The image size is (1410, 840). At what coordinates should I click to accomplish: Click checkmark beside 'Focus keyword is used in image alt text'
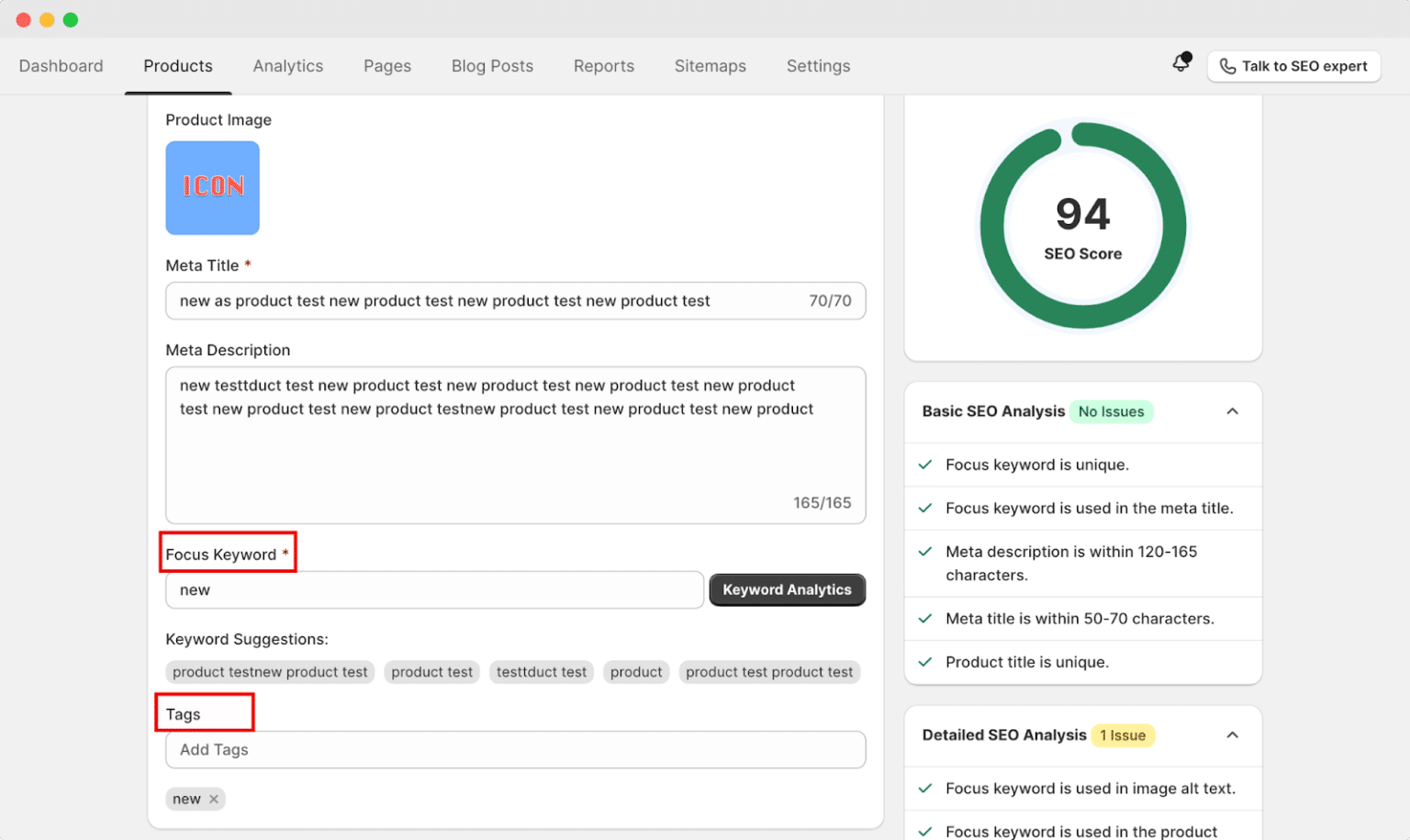(x=924, y=788)
